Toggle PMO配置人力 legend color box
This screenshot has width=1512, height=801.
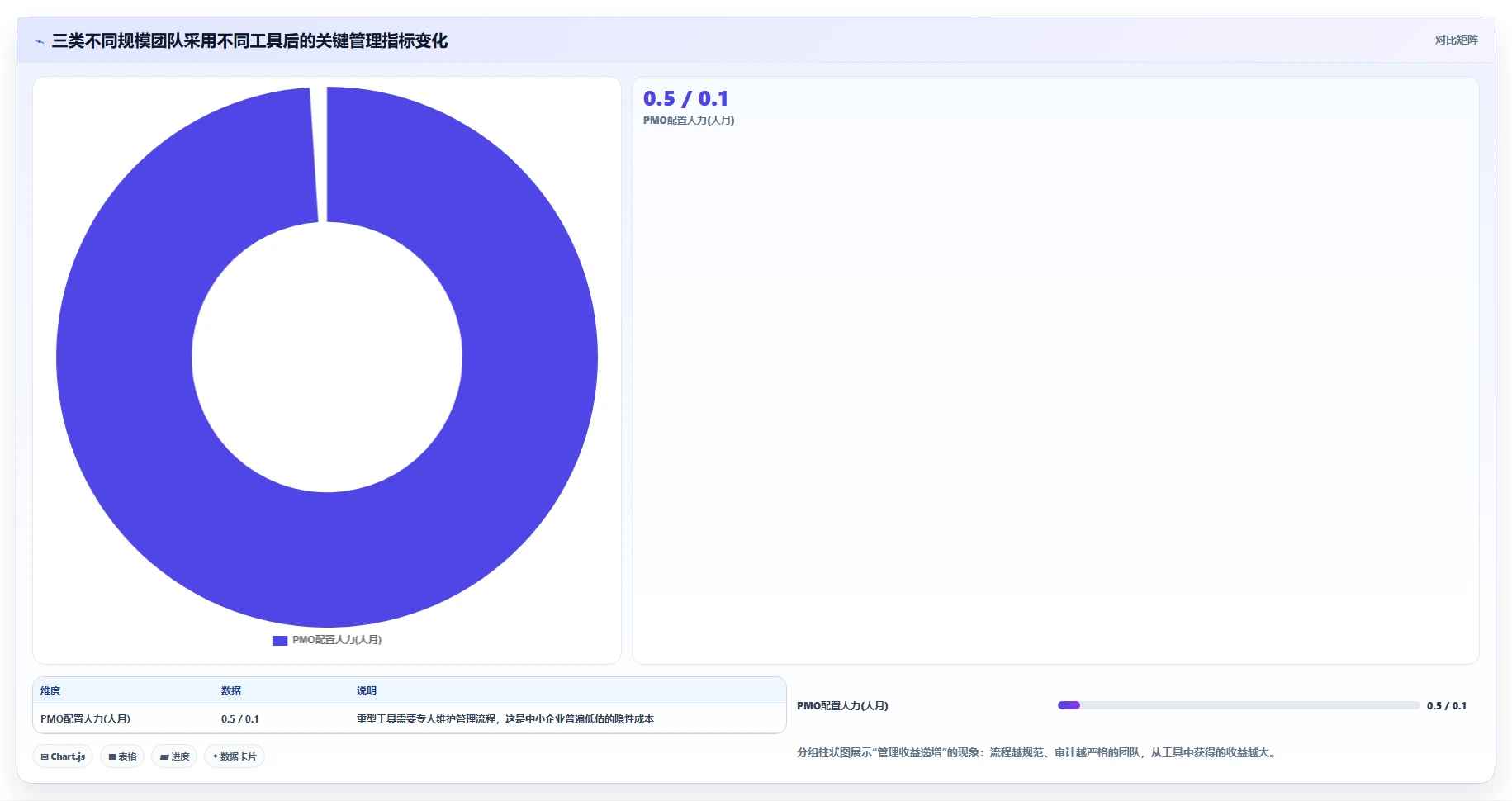(280, 640)
